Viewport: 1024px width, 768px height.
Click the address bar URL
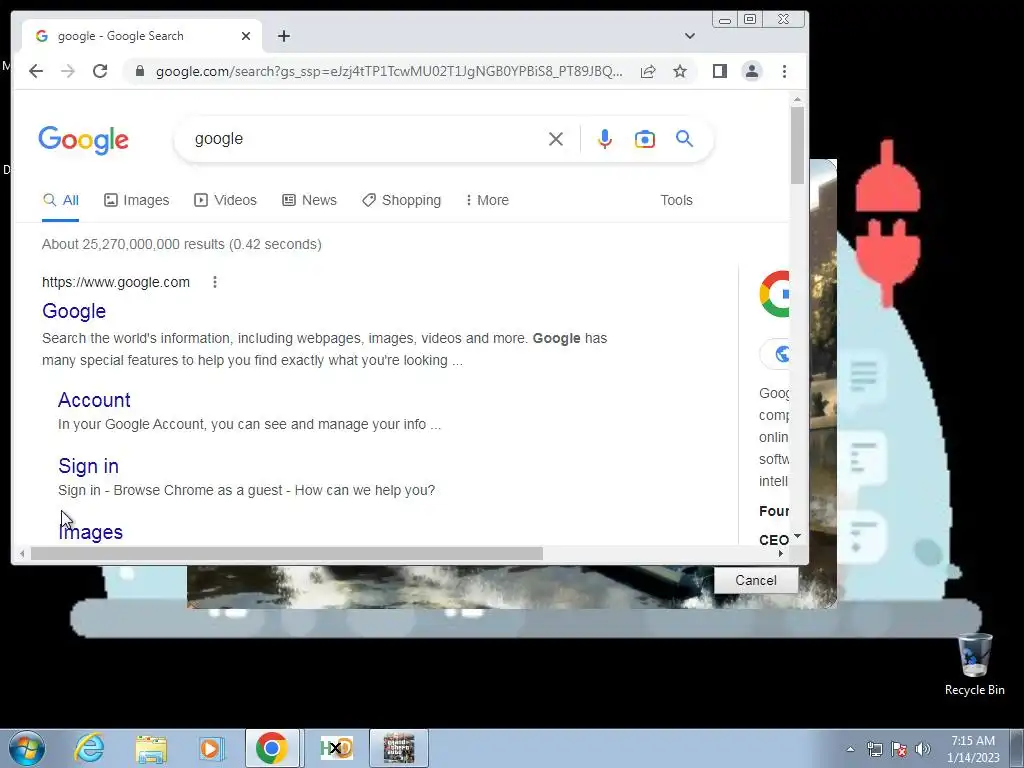click(389, 71)
